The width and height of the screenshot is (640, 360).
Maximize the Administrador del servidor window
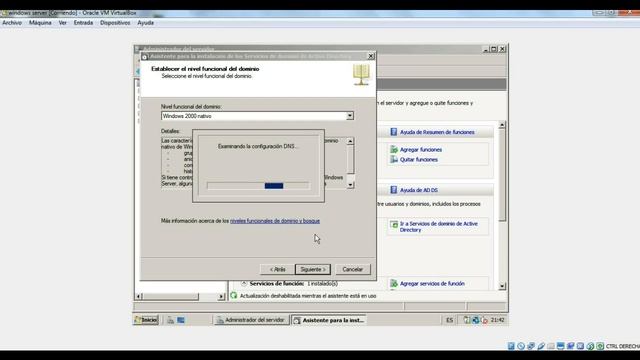coord(494,49)
